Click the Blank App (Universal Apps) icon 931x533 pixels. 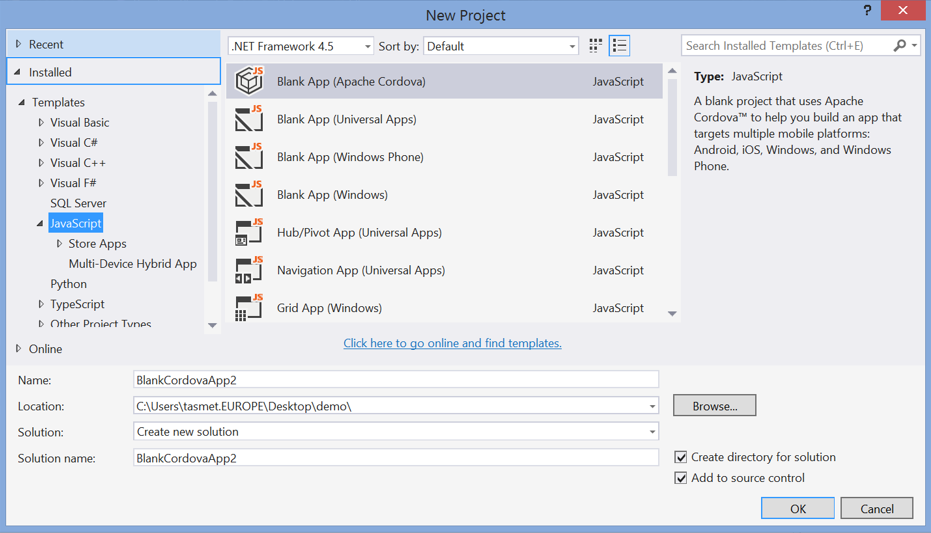[249, 119]
